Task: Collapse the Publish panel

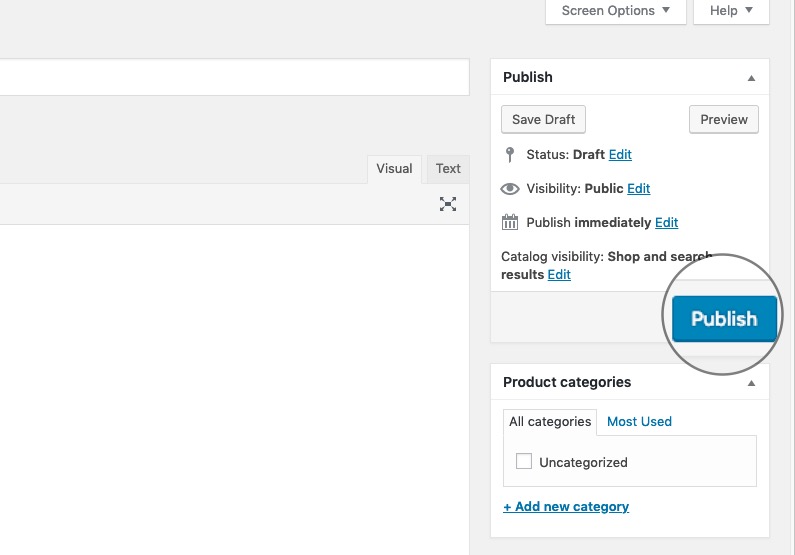Action: 751,78
